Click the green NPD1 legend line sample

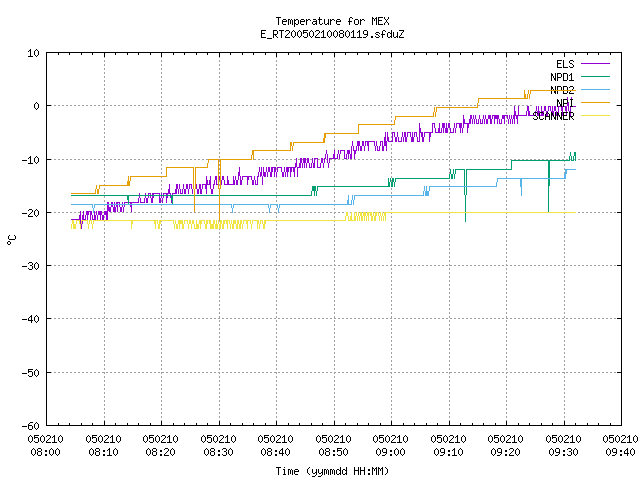pyautogui.click(x=595, y=77)
